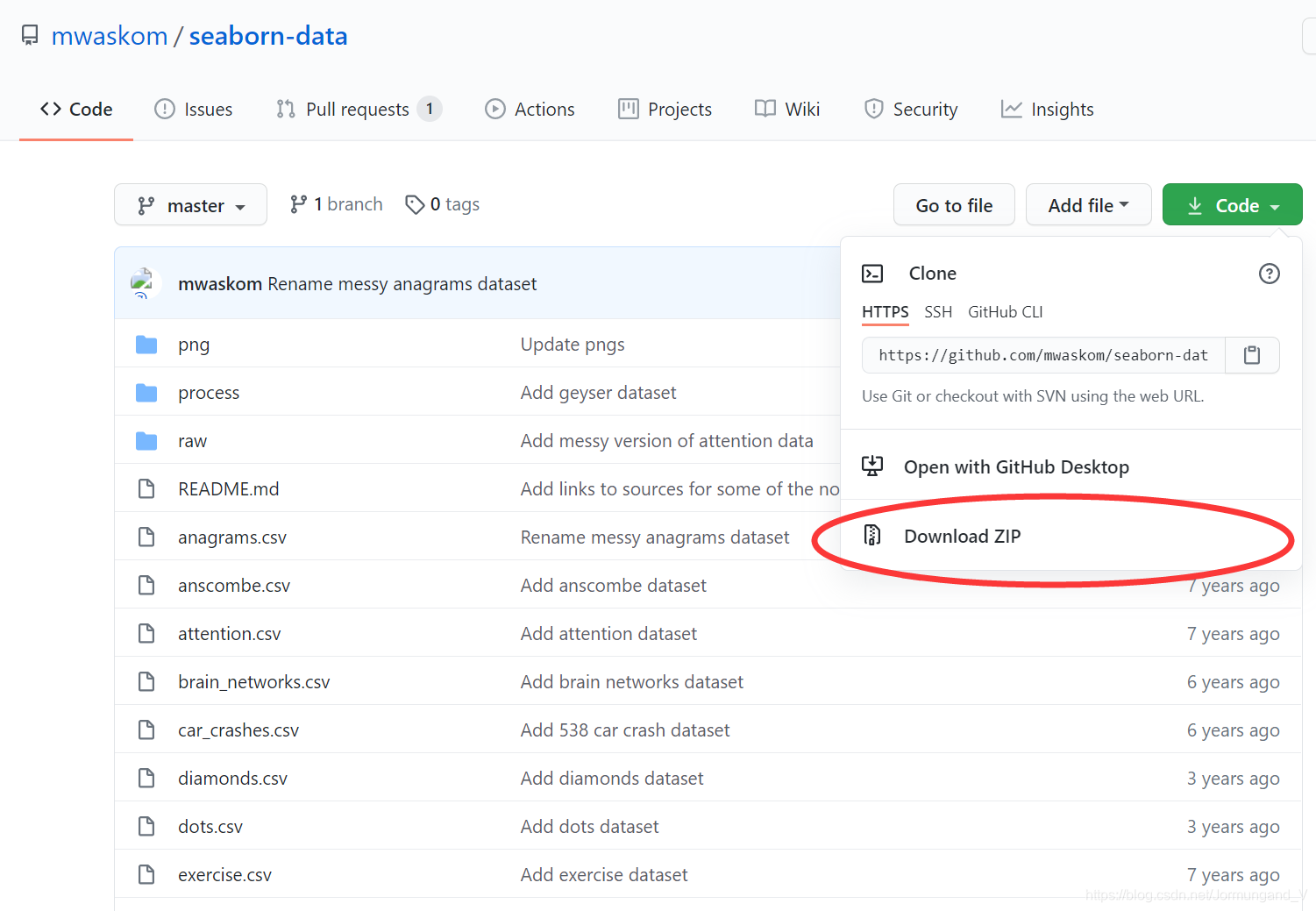Switch to the Code tab

pos(76,110)
